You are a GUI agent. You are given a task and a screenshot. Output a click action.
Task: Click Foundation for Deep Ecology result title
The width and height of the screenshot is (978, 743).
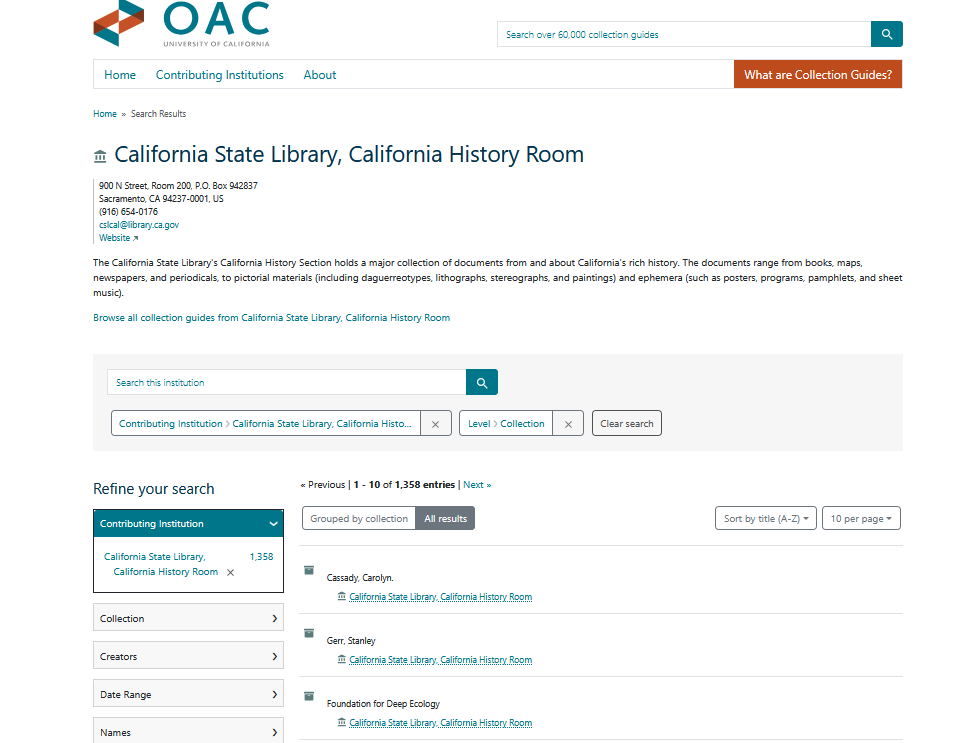coord(383,704)
